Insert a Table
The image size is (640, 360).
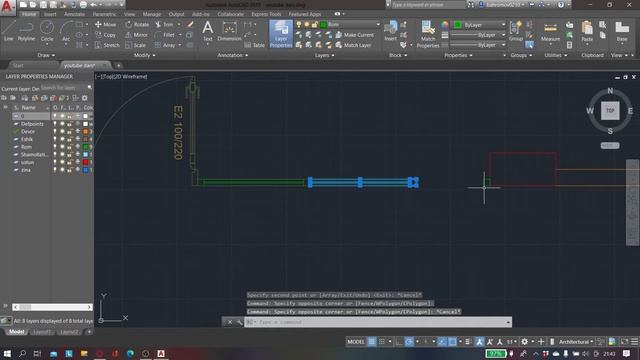(255, 45)
